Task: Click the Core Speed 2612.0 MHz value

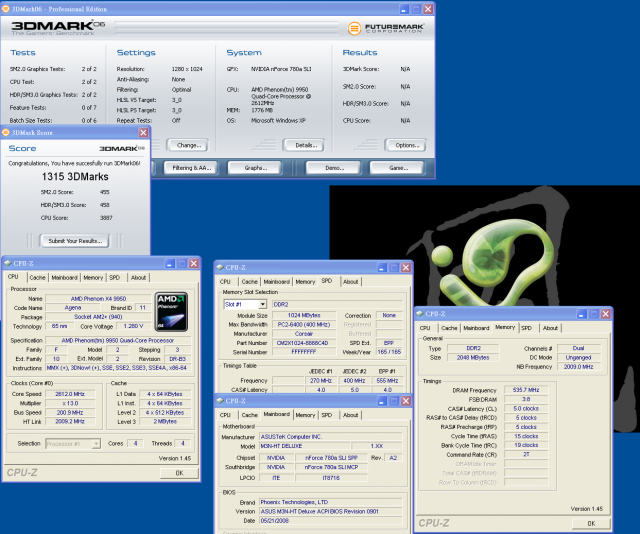Action: (70, 394)
